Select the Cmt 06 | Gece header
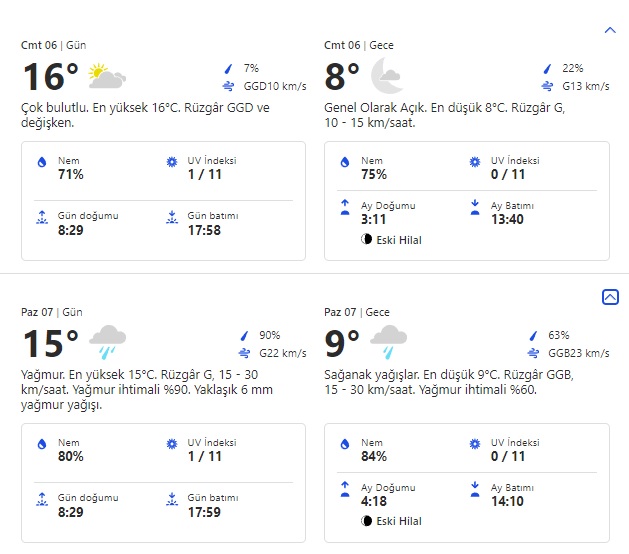629x554 pixels. [x=357, y=46]
